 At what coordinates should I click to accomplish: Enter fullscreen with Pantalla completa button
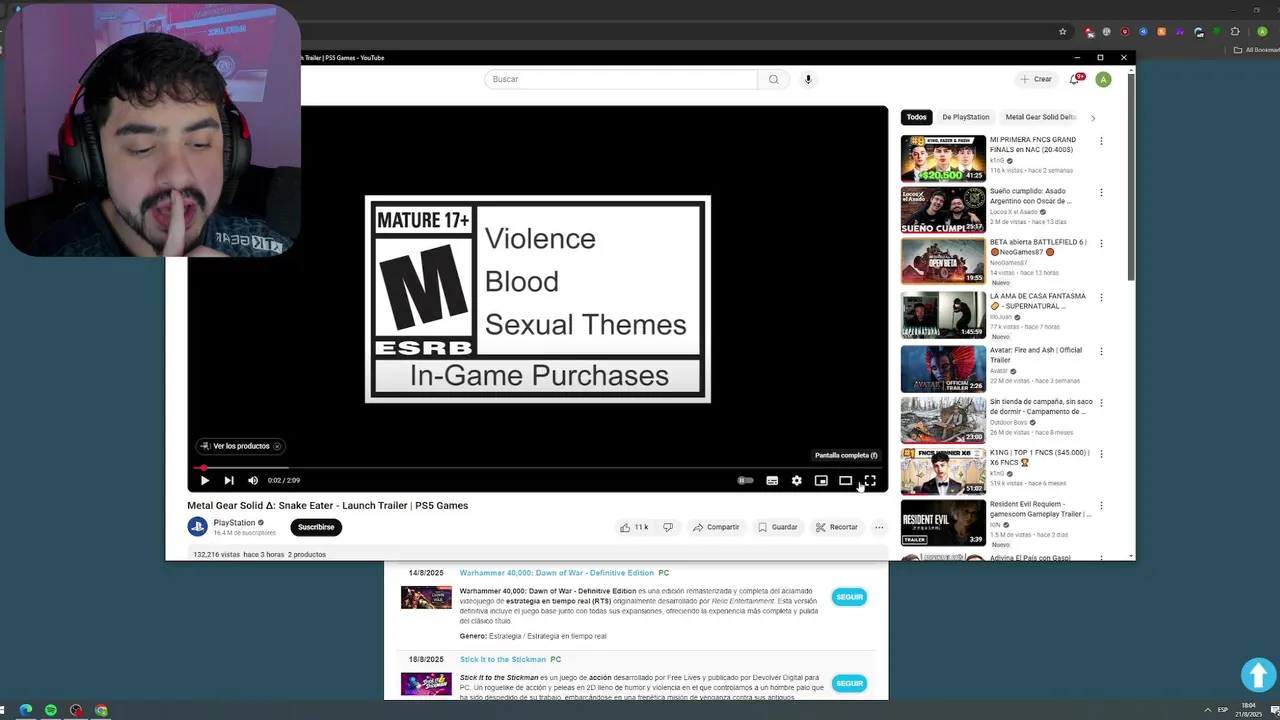870,481
